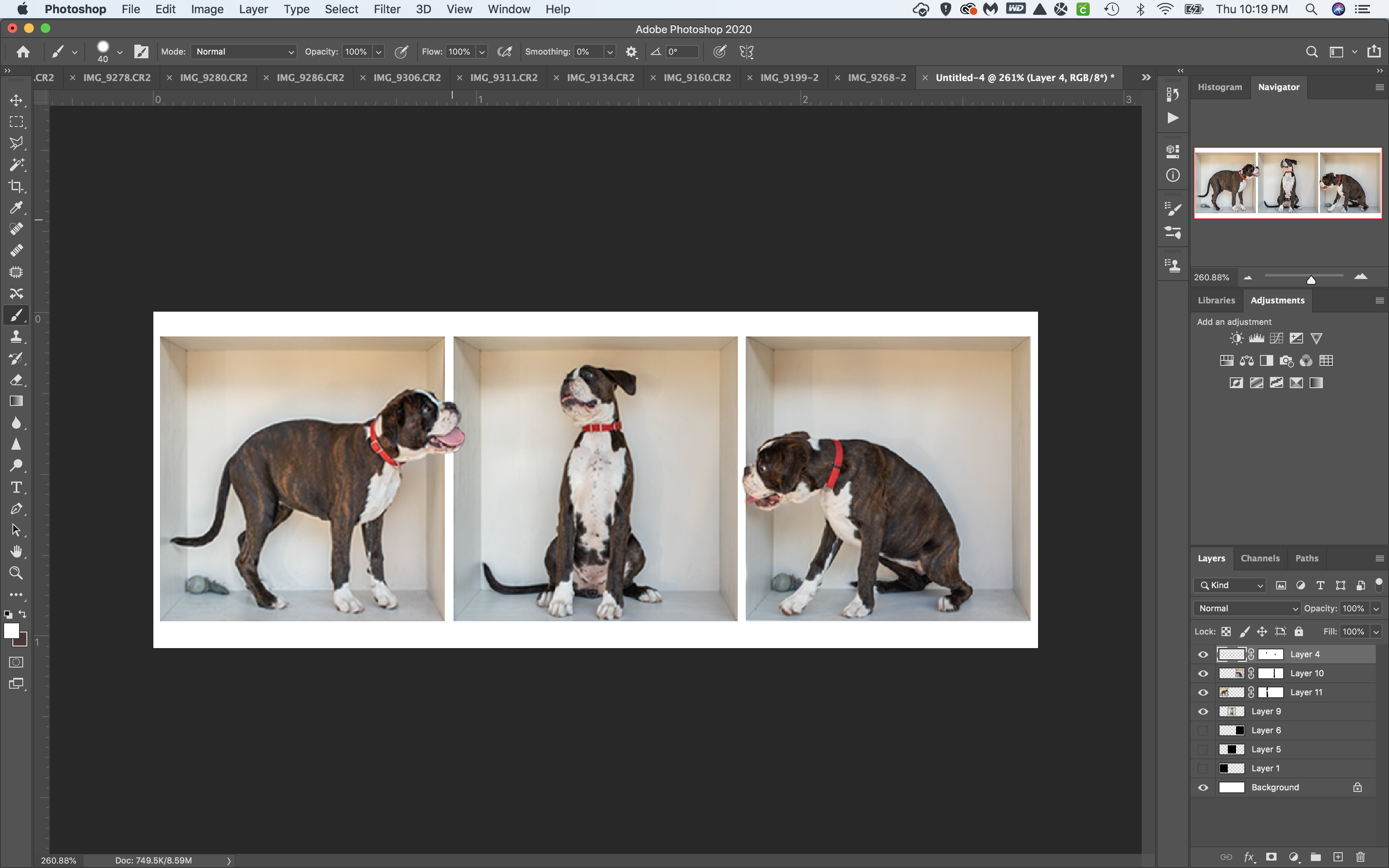The height and width of the screenshot is (868, 1389).
Task: Open layer blend mode Normal dropdown
Action: click(1247, 608)
